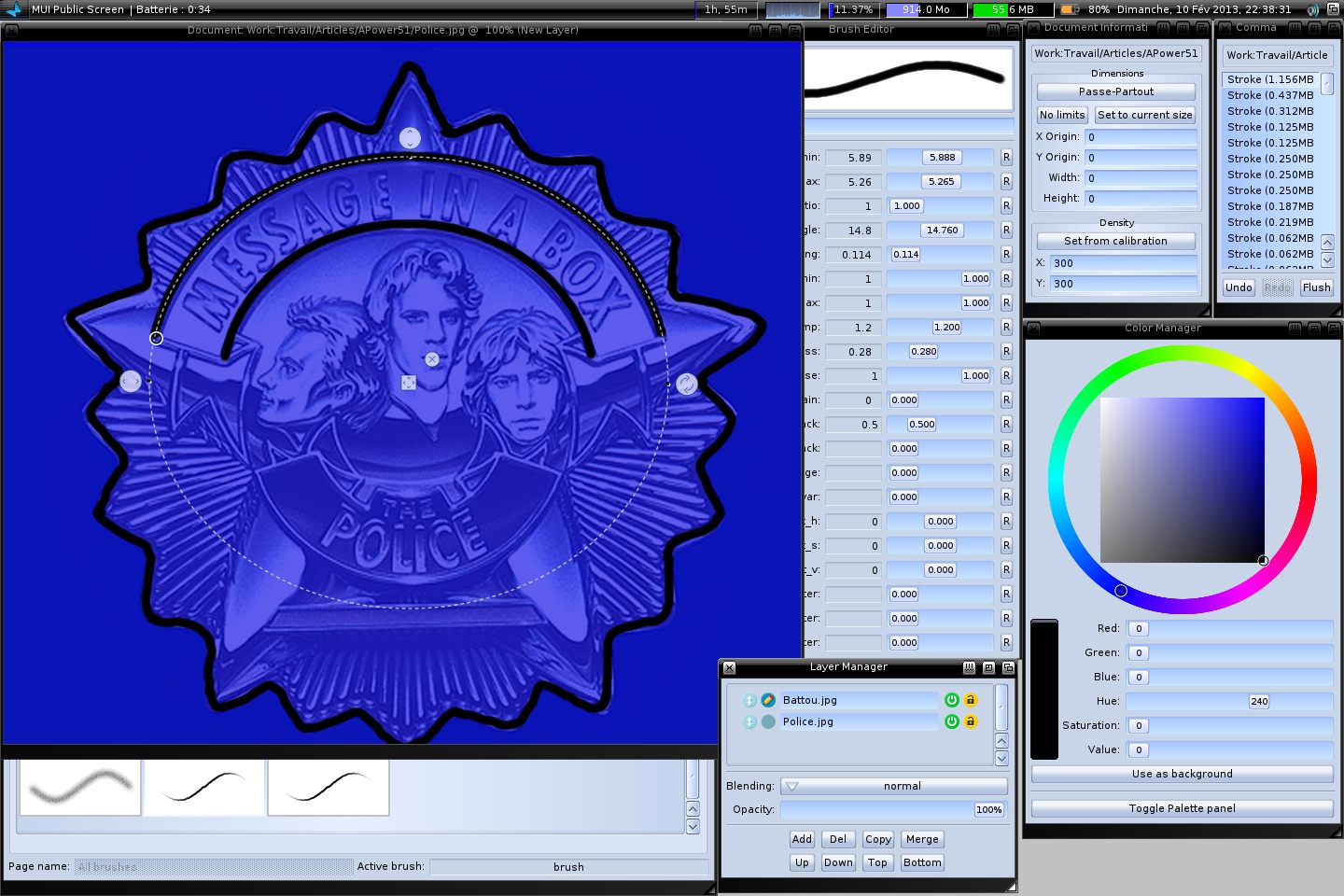Click the Merge layers button

(922, 839)
